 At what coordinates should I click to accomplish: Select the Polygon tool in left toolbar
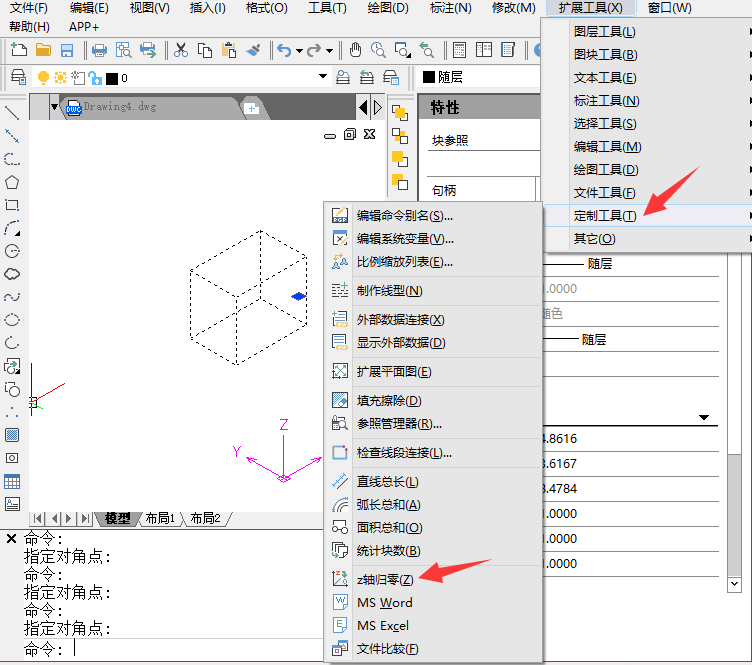click(x=12, y=182)
